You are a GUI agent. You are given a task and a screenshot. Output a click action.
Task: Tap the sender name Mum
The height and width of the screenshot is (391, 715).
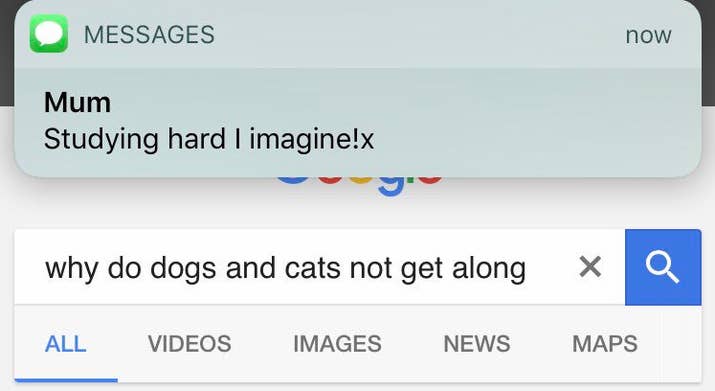[x=78, y=102]
